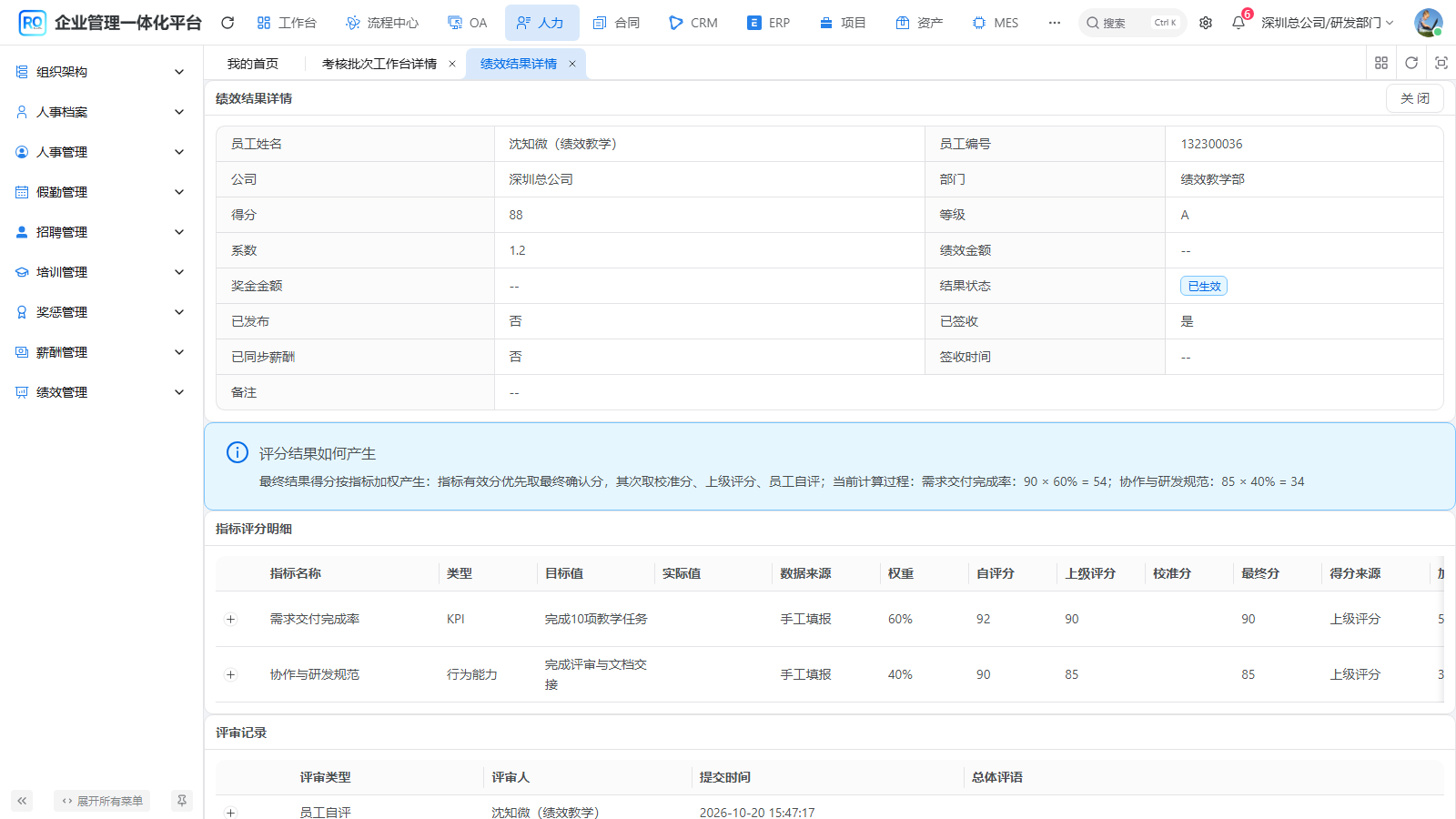Click the more modules ellipsis icon
The image size is (1456, 819).
(x=1054, y=23)
